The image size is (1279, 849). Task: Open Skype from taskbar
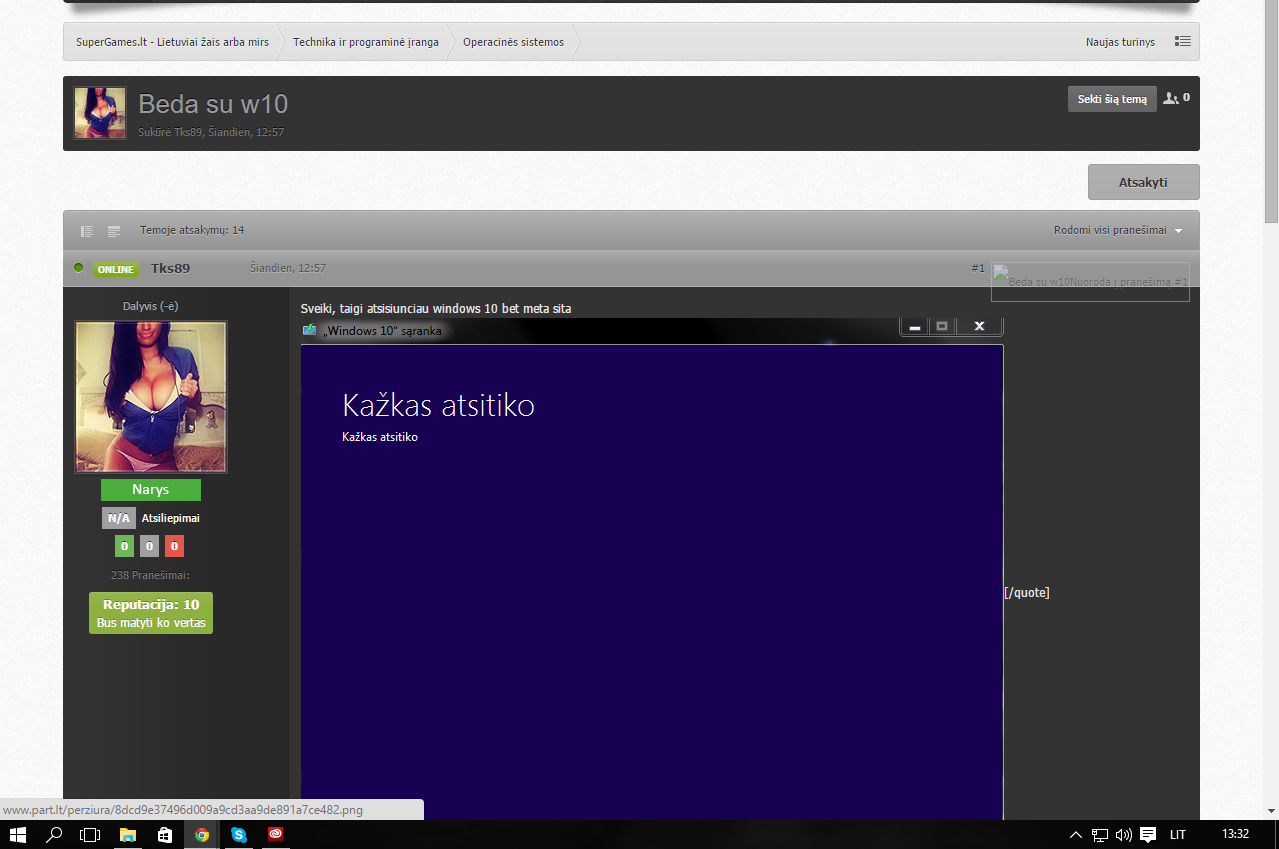[239, 834]
